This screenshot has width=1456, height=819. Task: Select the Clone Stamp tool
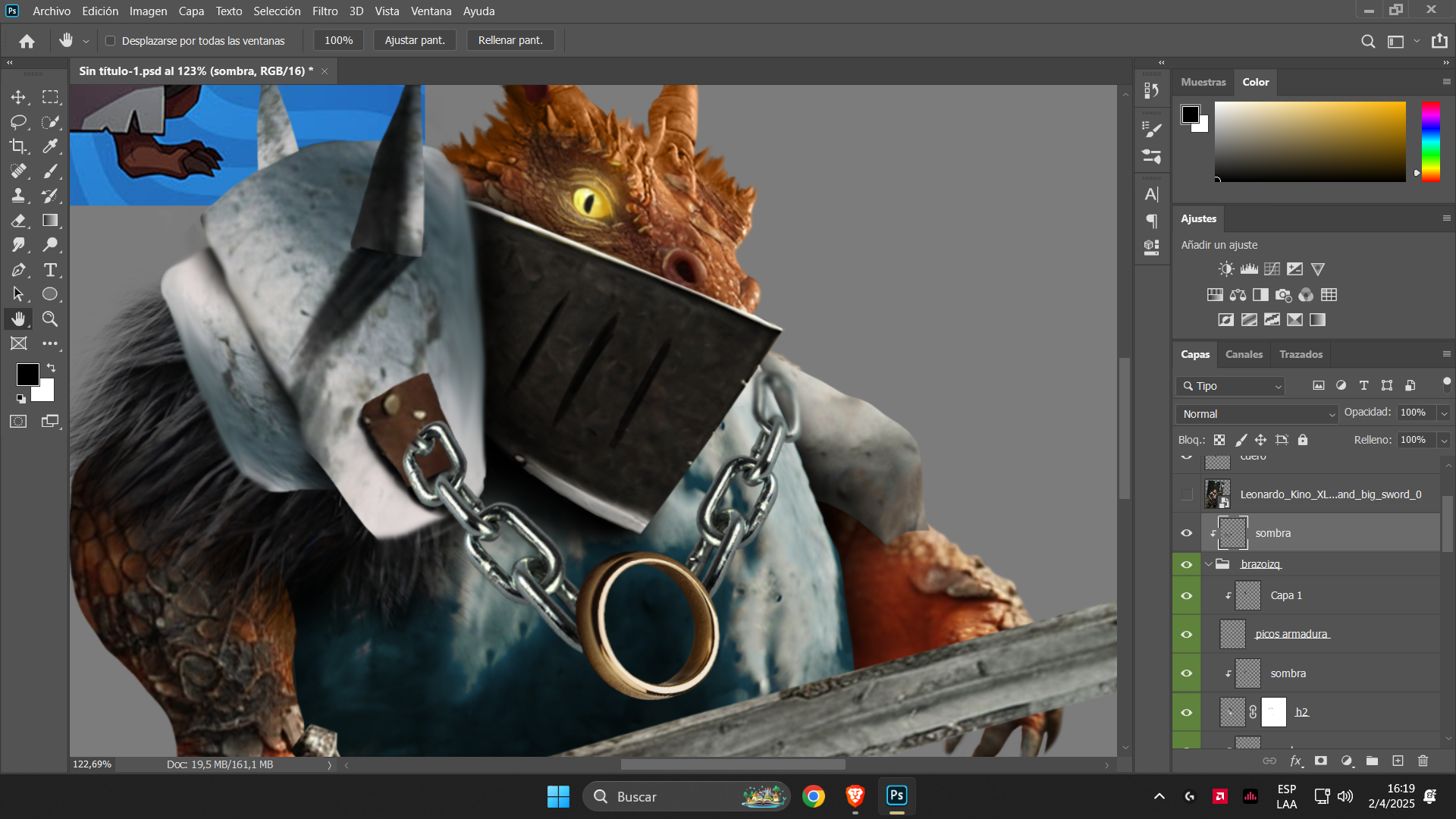(18, 196)
